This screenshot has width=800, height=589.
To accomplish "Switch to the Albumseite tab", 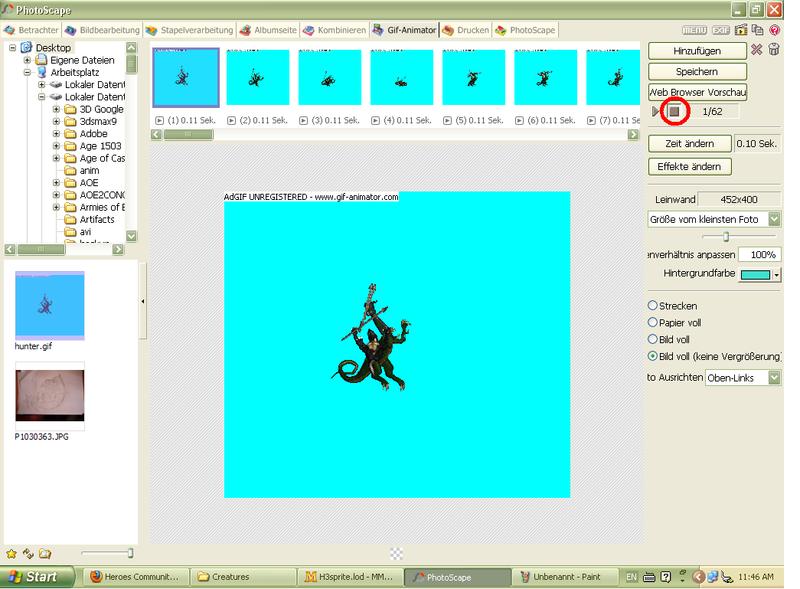I will [x=268, y=30].
